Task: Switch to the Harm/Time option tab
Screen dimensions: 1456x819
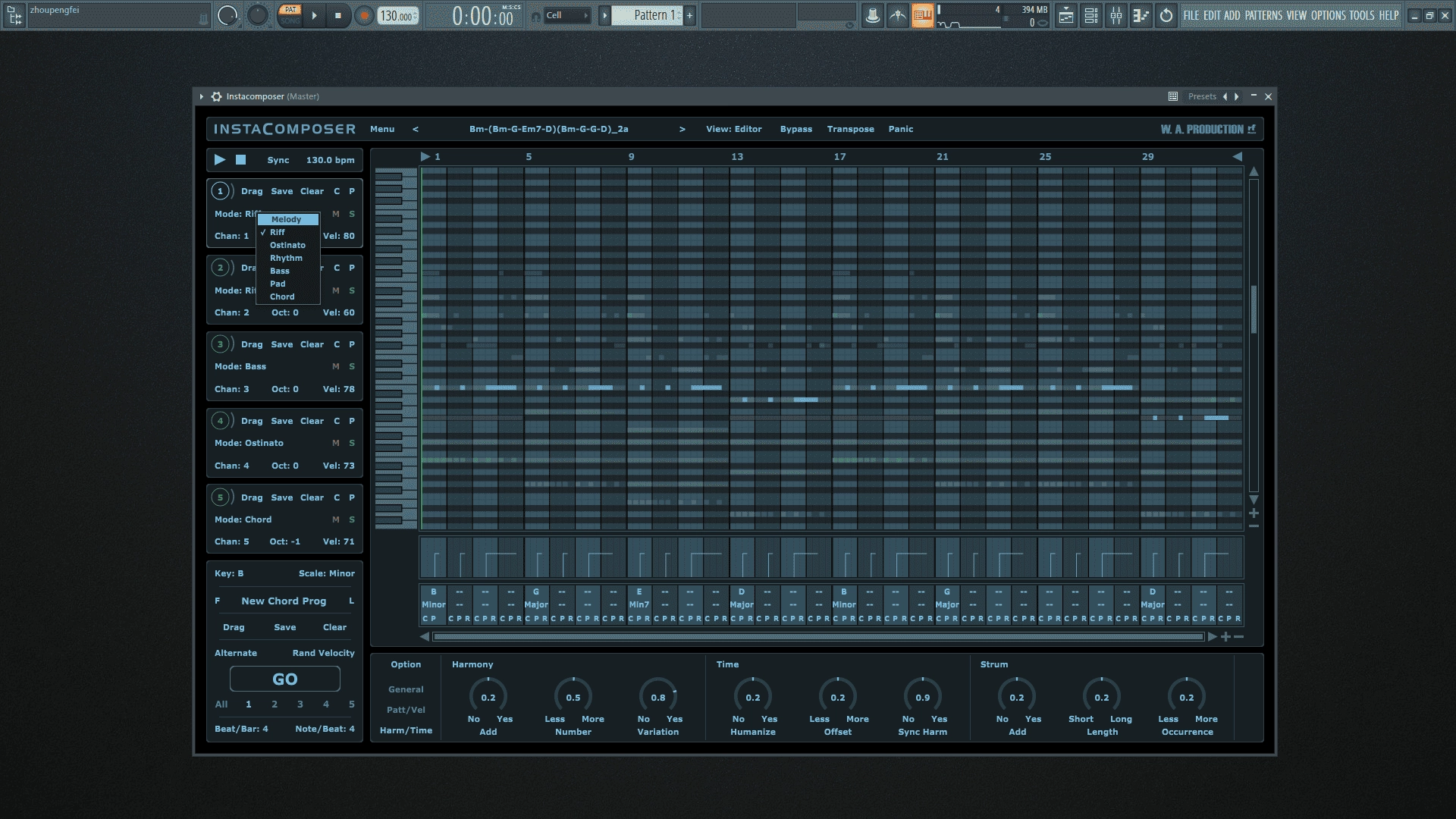Action: [406, 730]
